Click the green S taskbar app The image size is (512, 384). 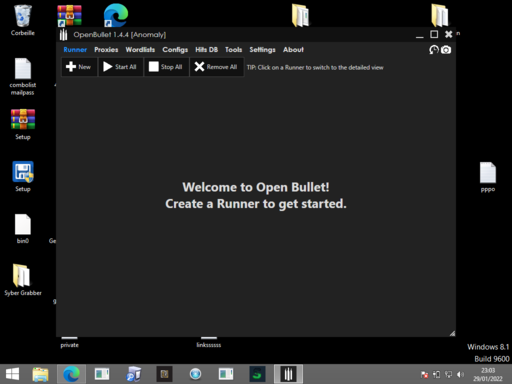[257, 374]
